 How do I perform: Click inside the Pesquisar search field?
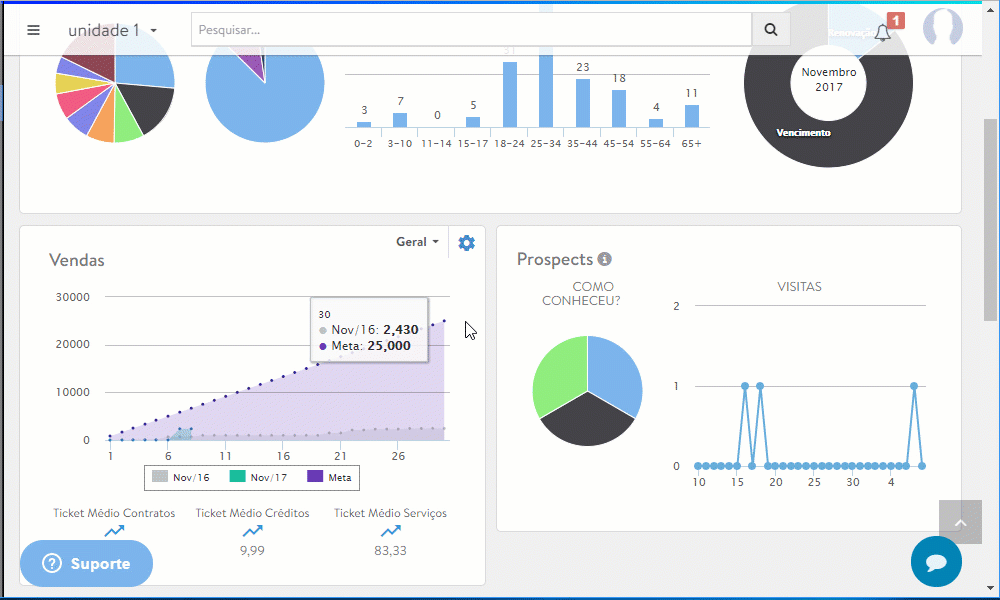point(470,30)
